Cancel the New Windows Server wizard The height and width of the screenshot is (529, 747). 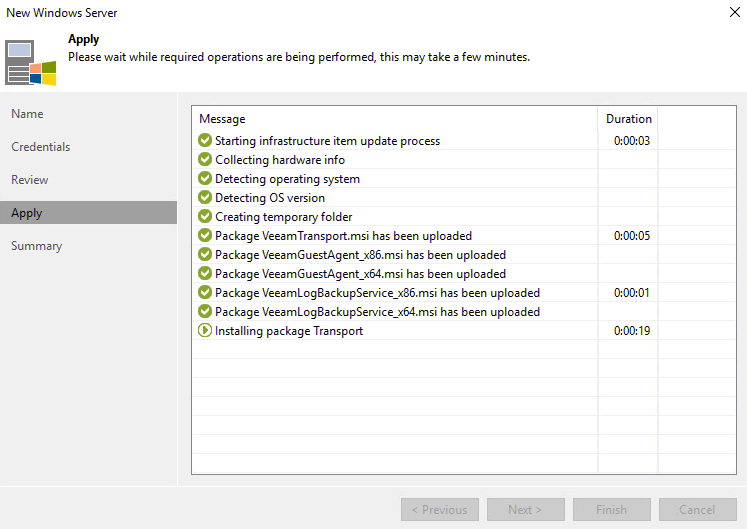point(697,510)
